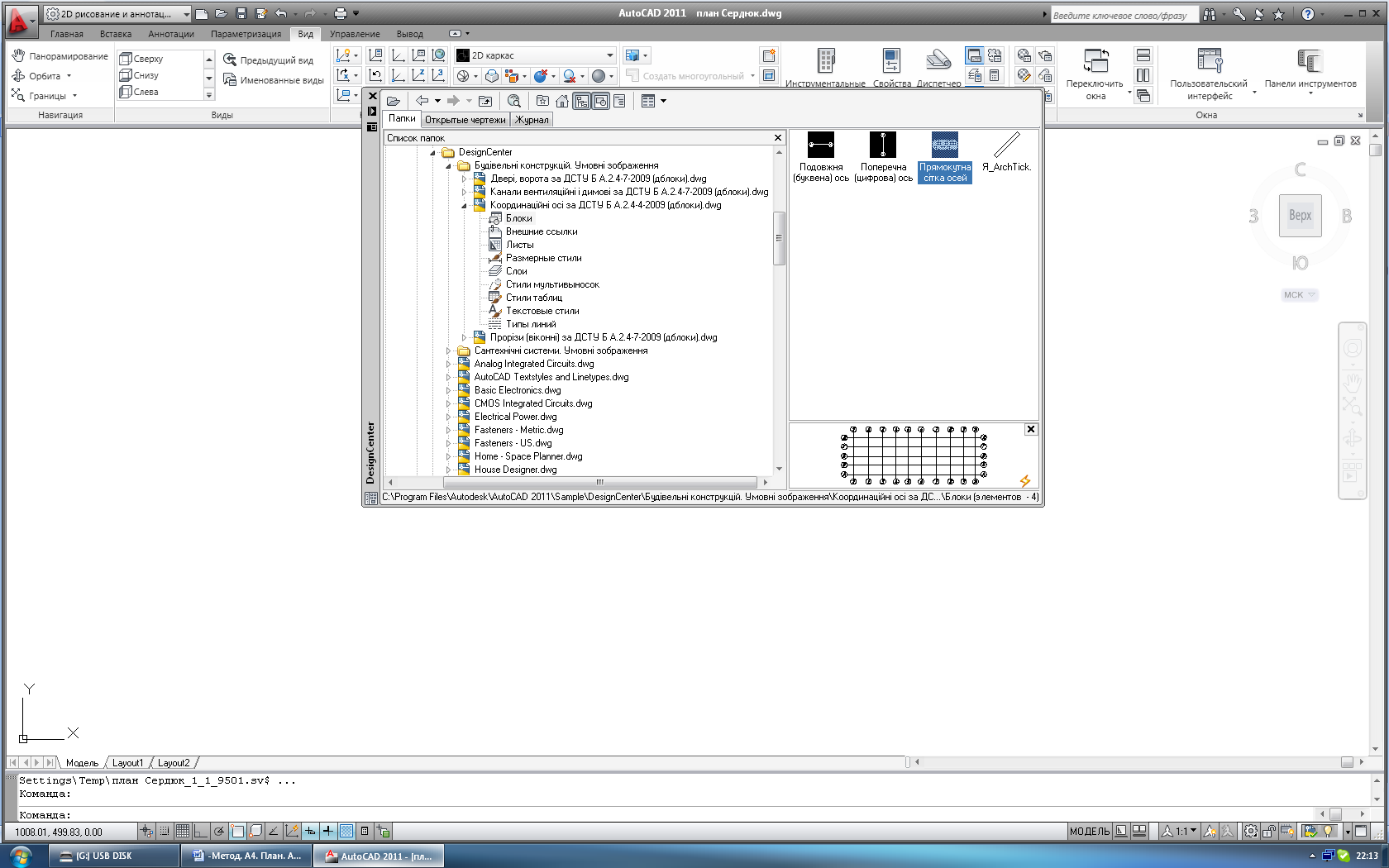Viewport: 1389px width, 868px height.
Task: Expand the Home - Space Planner.dwg node
Action: pos(448,456)
